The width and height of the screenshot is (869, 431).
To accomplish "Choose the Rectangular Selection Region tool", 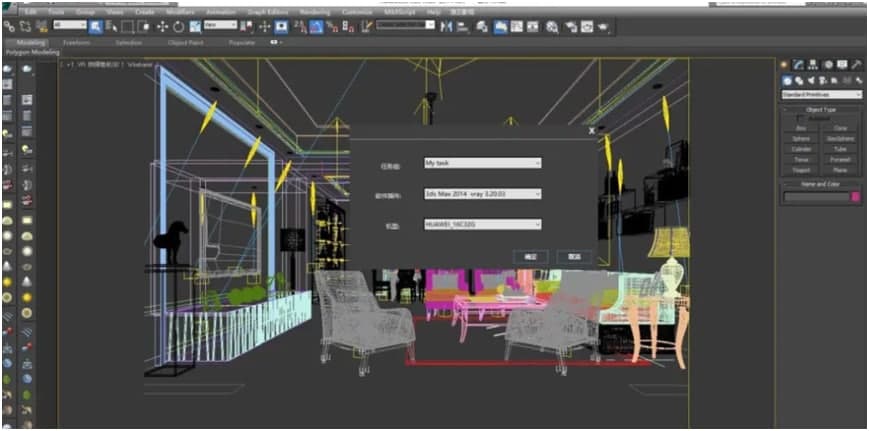I will coord(127,26).
